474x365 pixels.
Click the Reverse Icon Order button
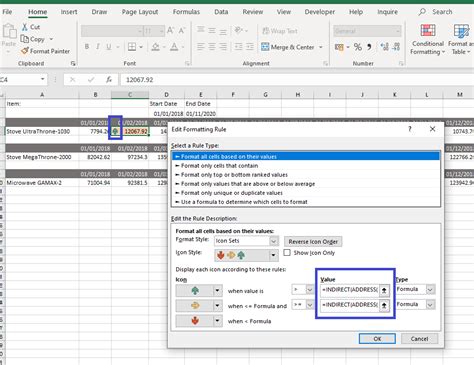(x=313, y=241)
